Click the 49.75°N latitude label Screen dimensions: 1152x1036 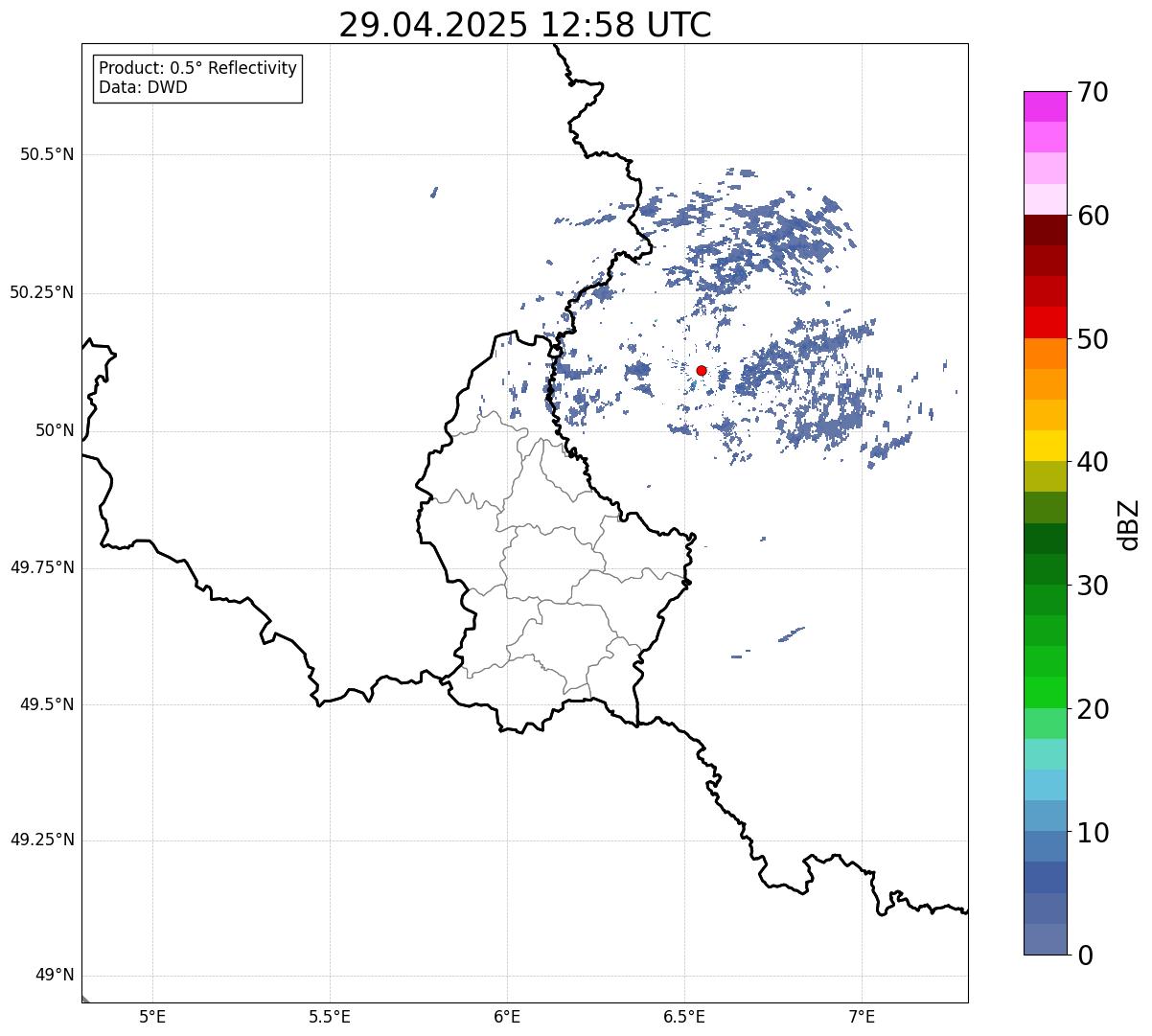click(x=41, y=567)
